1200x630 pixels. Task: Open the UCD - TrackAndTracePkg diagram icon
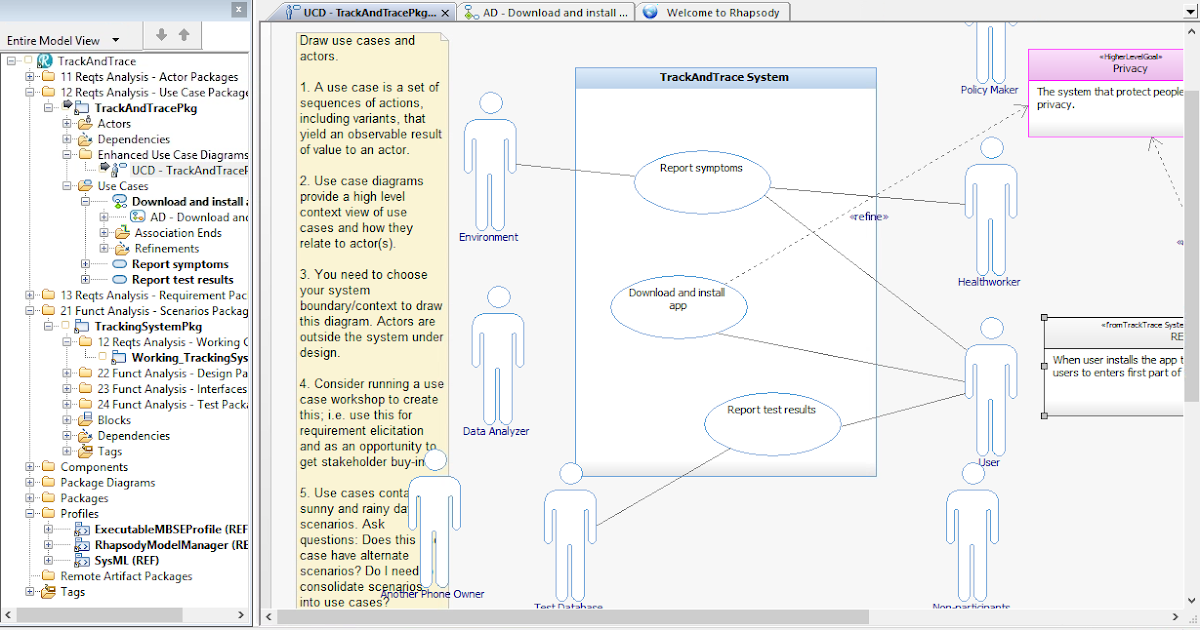pos(117,170)
